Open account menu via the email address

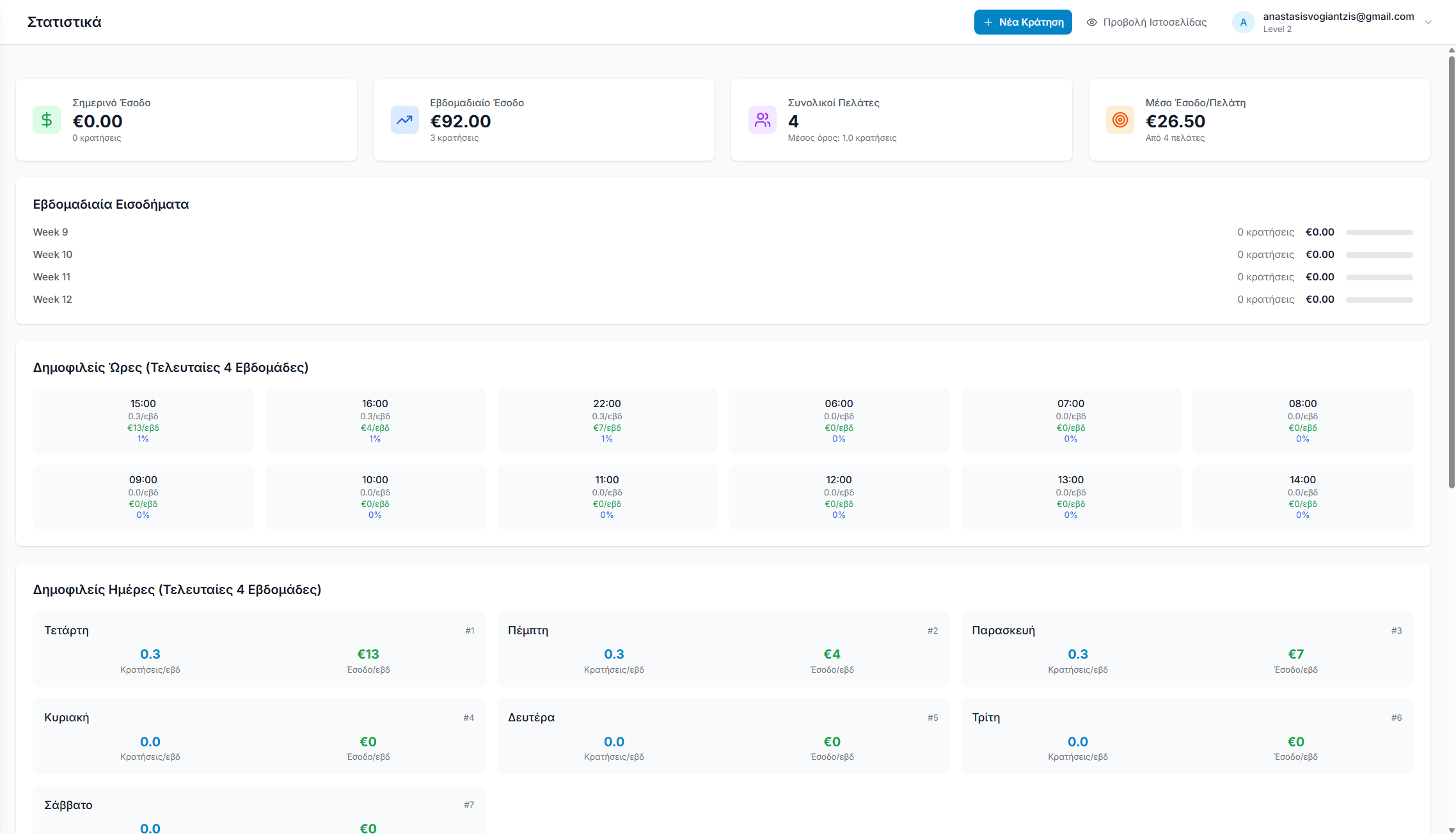click(x=1338, y=17)
